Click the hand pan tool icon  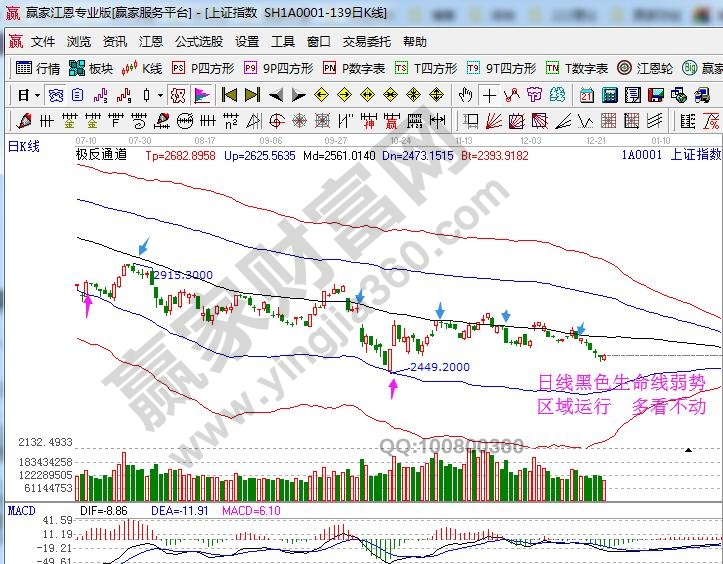click(465, 96)
